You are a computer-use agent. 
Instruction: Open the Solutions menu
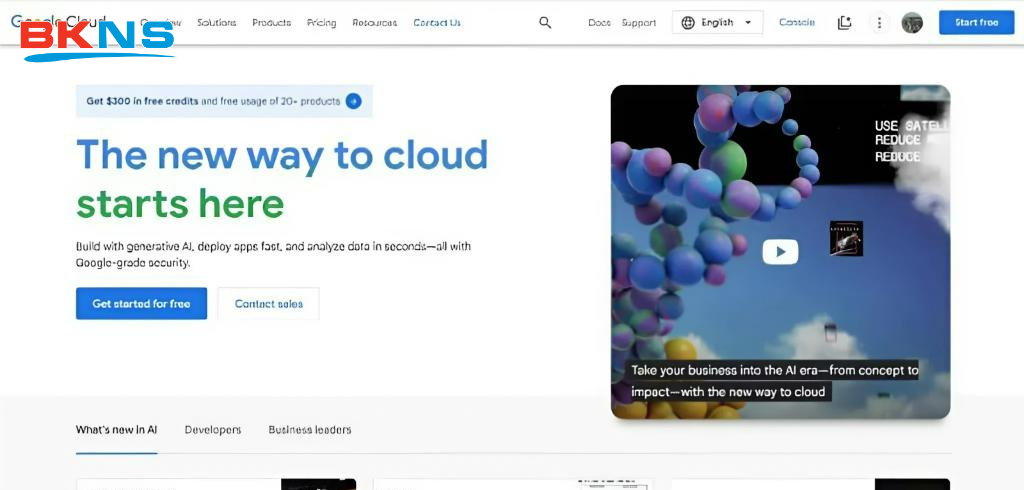tap(216, 23)
